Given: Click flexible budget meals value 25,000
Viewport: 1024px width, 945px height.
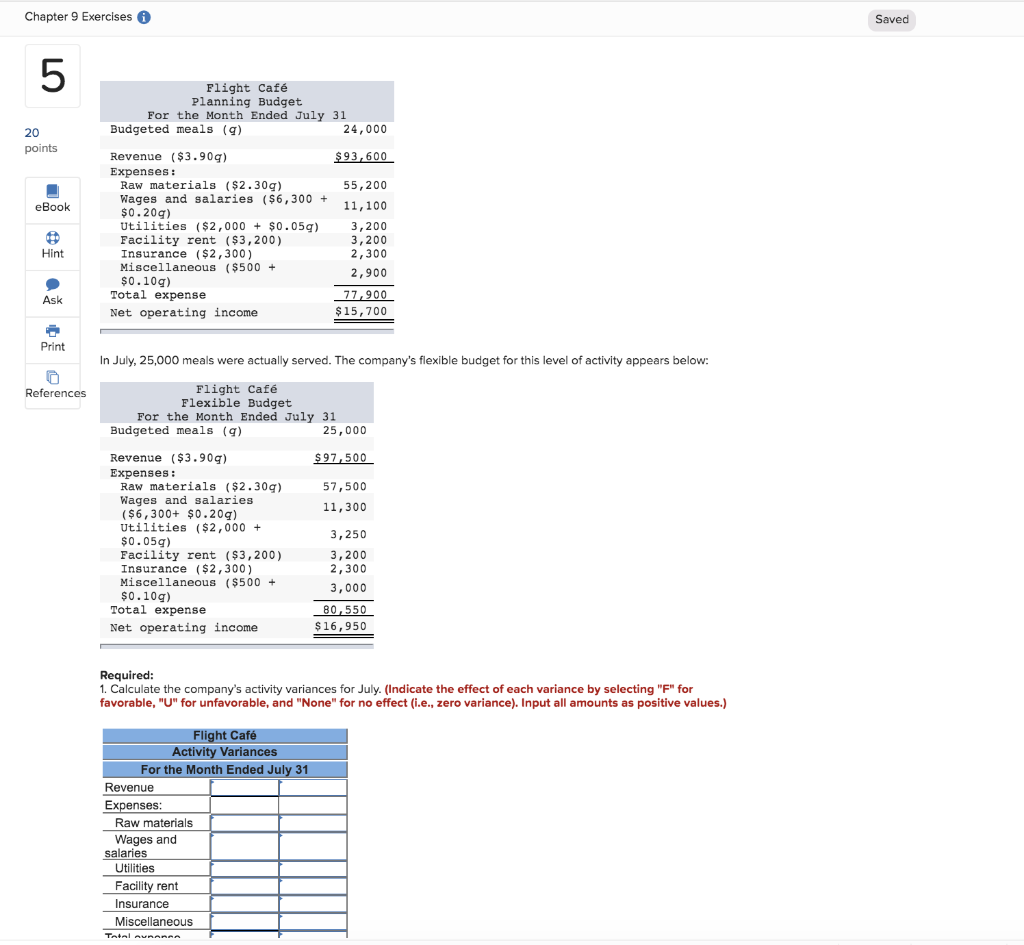Looking at the screenshot, I should pos(345,430).
